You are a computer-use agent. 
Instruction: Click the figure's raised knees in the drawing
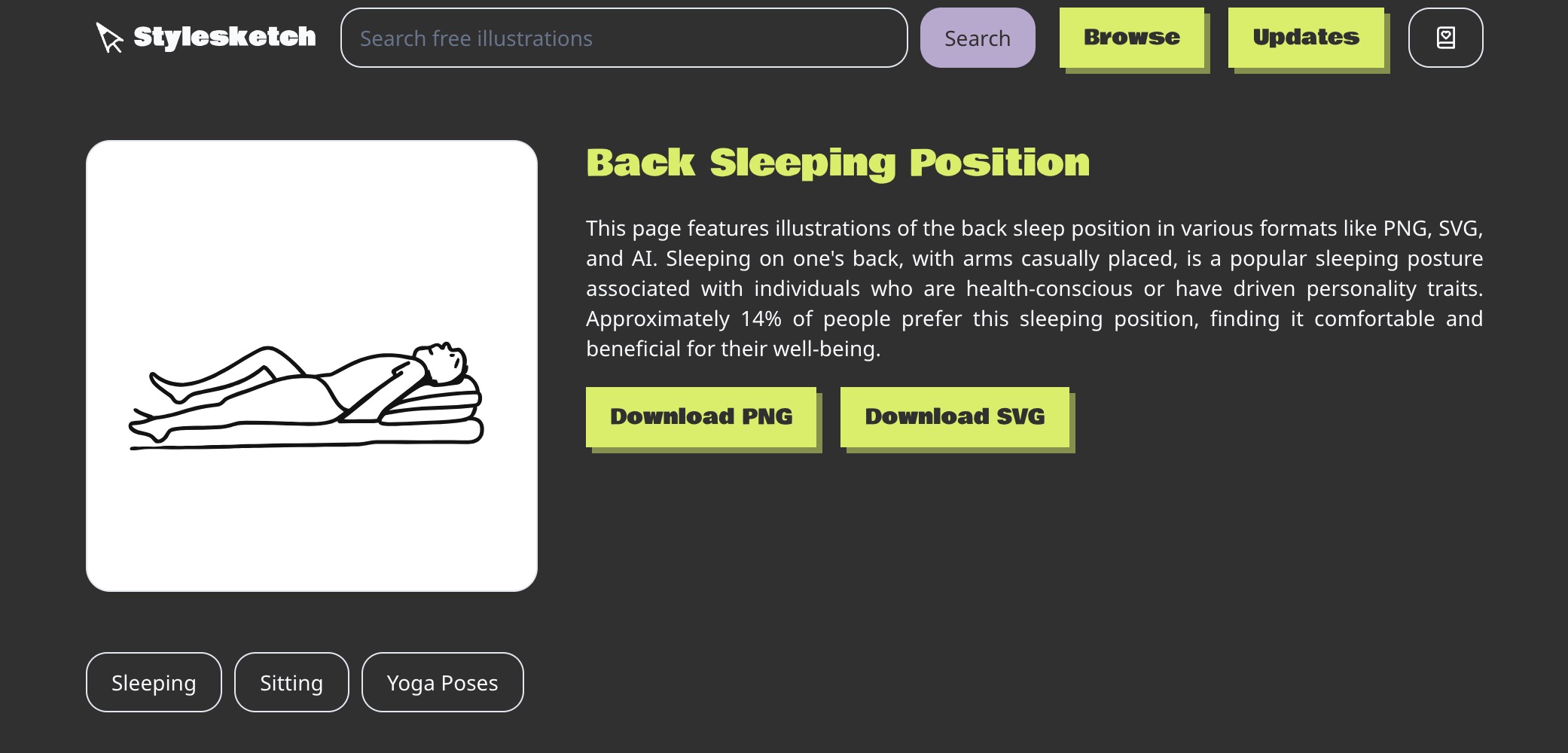(x=267, y=355)
